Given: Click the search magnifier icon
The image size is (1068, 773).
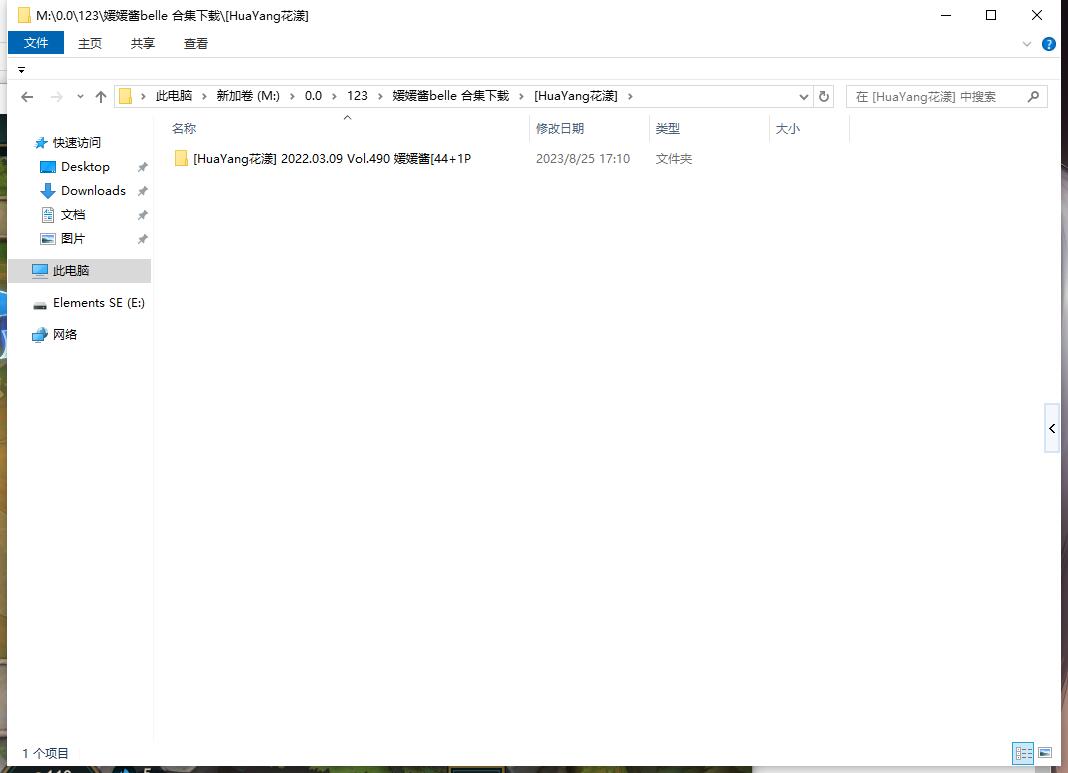Looking at the screenshot, I should (x=1033, y=97).
